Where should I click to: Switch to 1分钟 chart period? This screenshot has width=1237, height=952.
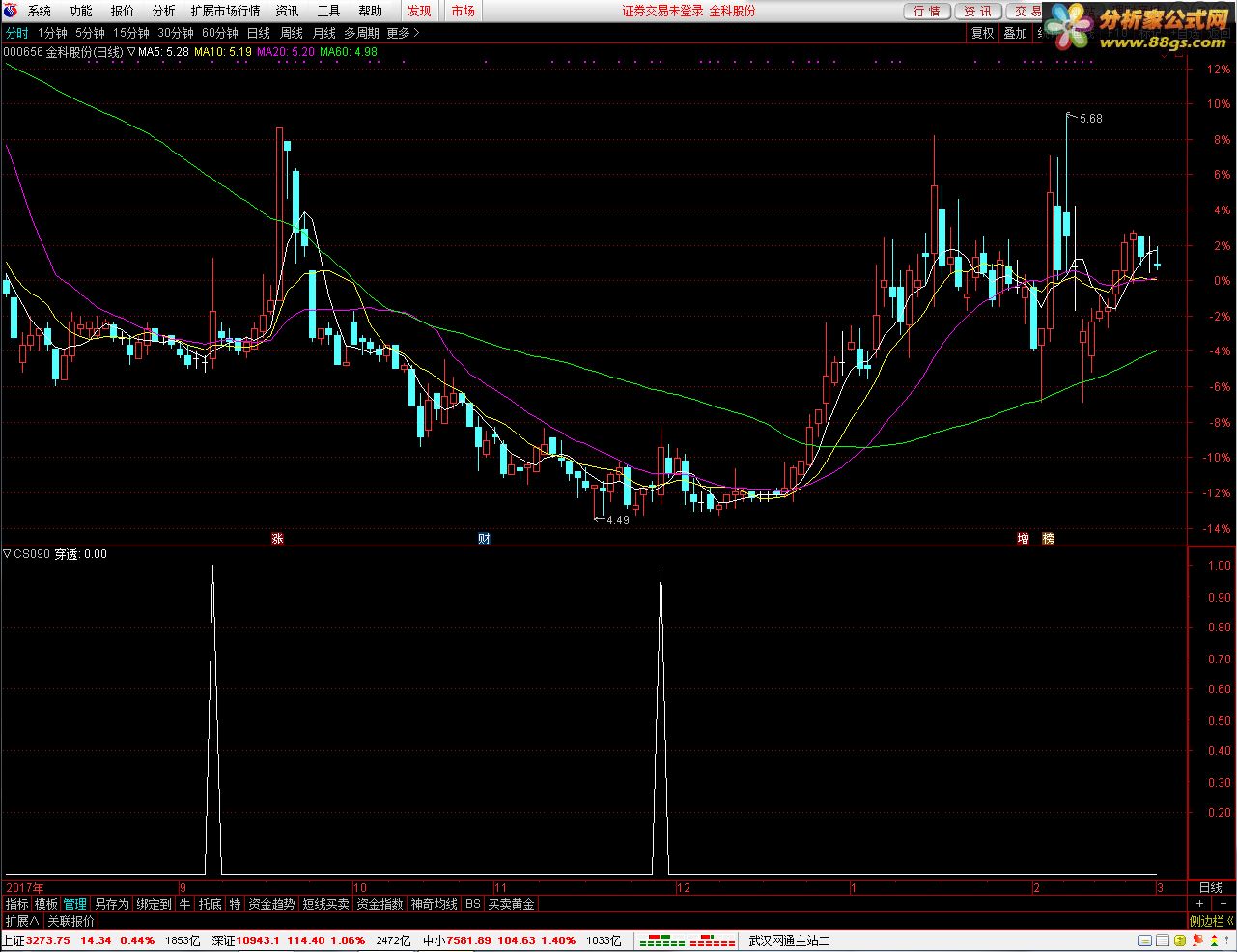[53, 33]
